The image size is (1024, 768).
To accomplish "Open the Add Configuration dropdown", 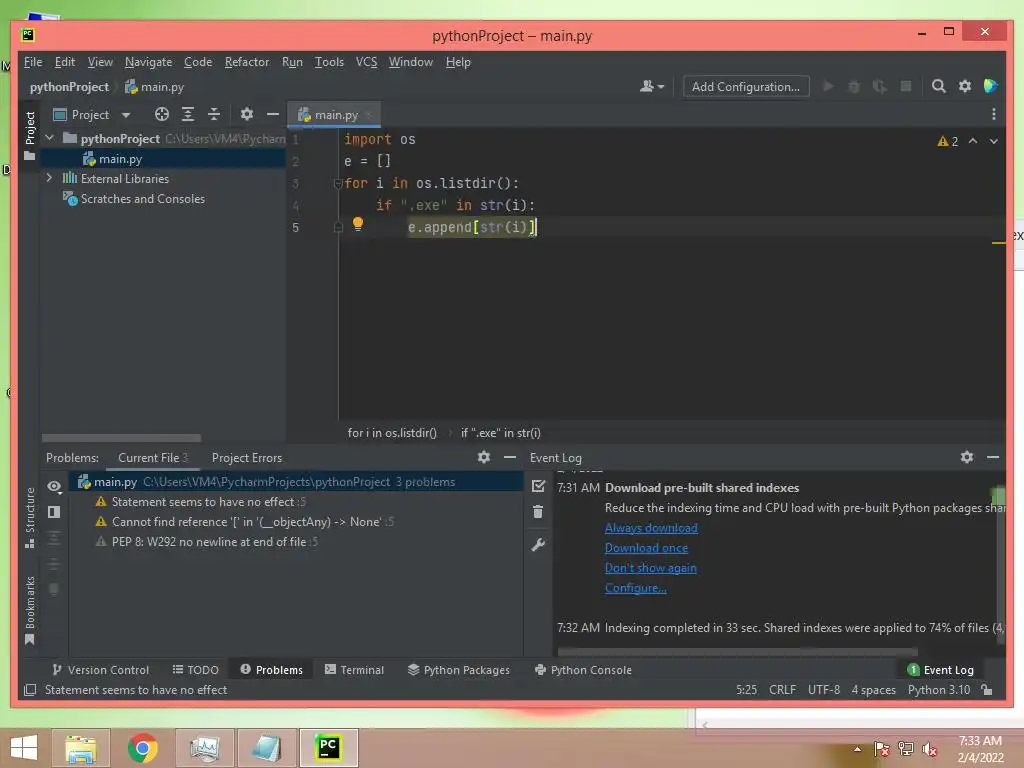I will (x=746, y=86).
